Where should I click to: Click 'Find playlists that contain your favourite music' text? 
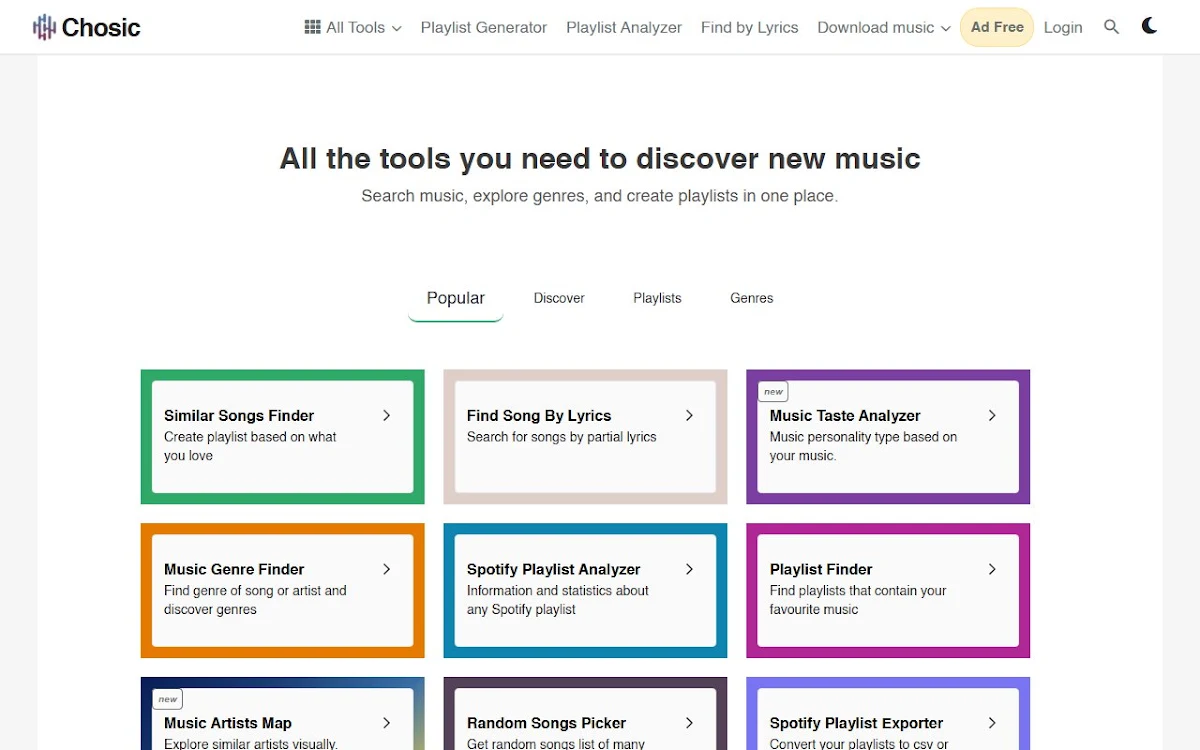click(x=858, y=600)
